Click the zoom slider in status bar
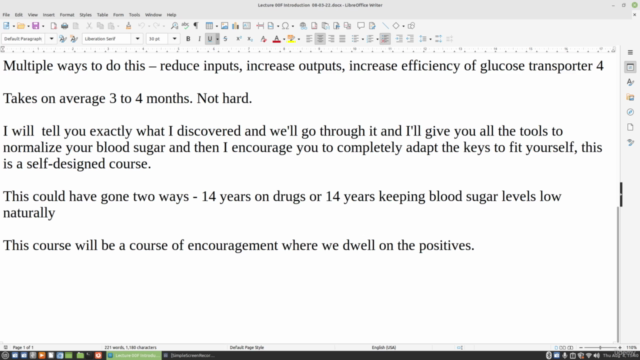640x360 pixels. coord(600,347)
